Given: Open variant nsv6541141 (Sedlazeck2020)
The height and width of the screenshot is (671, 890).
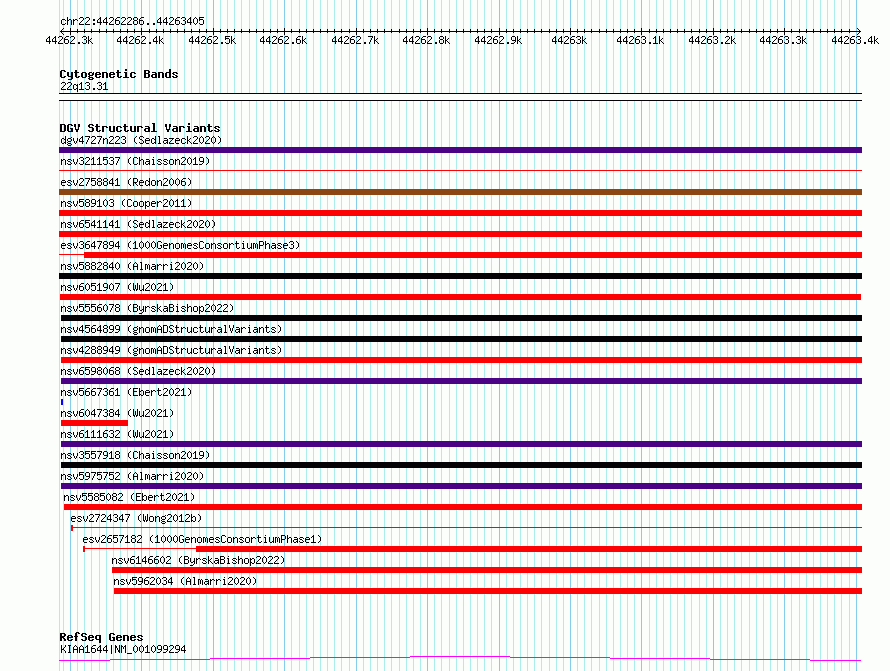Looking at the screenshot, I should tap(138, 224).
